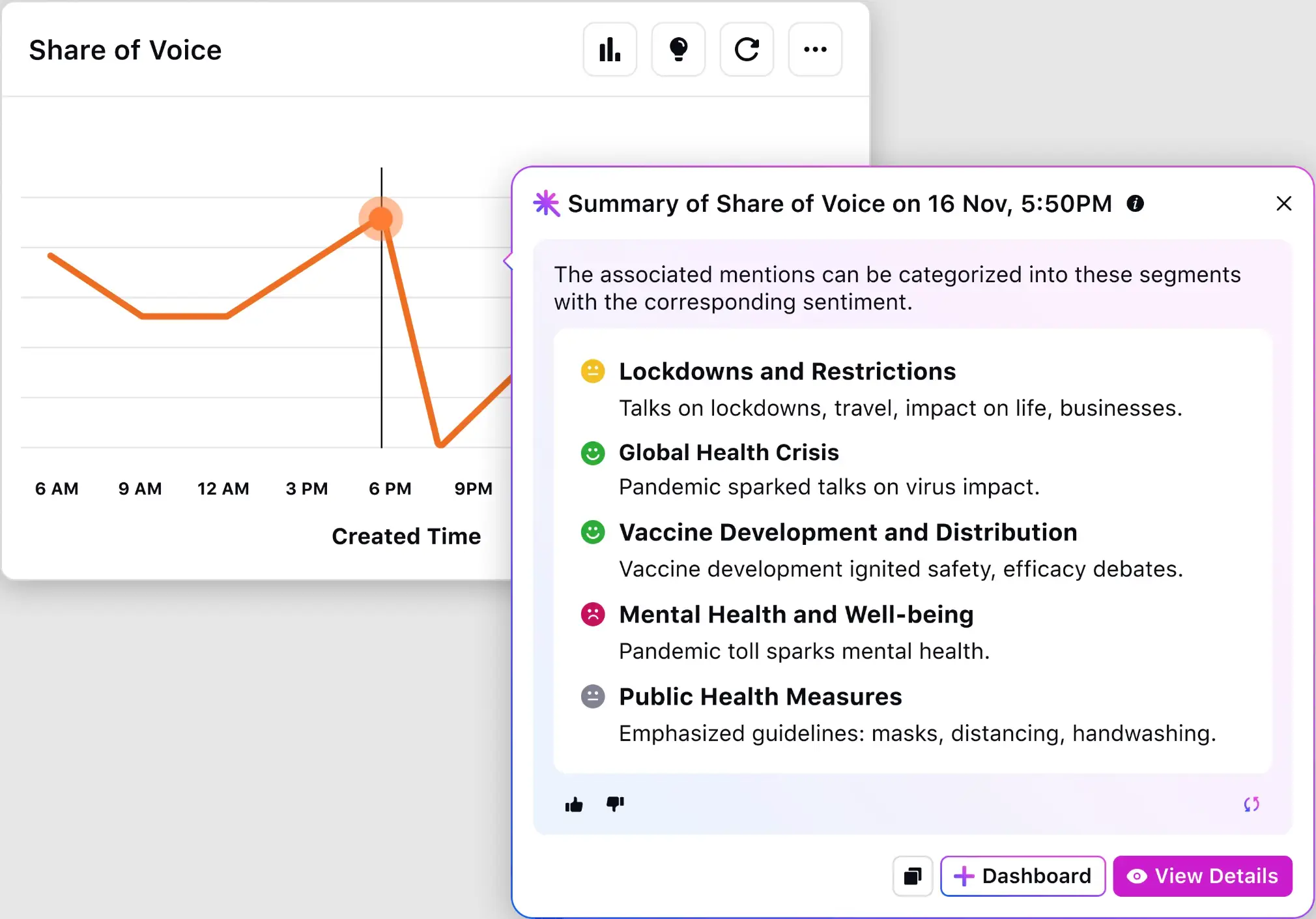This screenshot has height=919, width=1316.
Task: Refresh the Share of Voice widget
Action: pos(747,50)
